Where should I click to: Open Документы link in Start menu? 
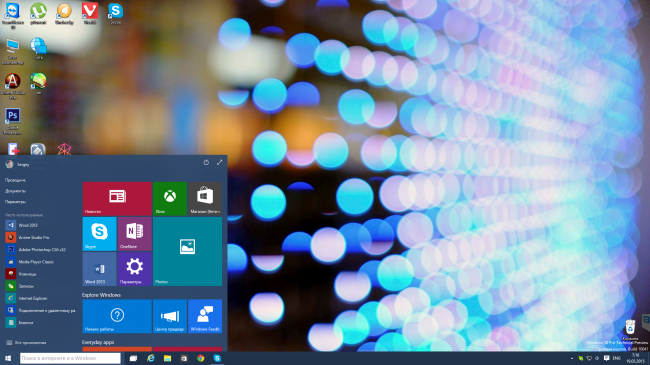pos(15,191)
